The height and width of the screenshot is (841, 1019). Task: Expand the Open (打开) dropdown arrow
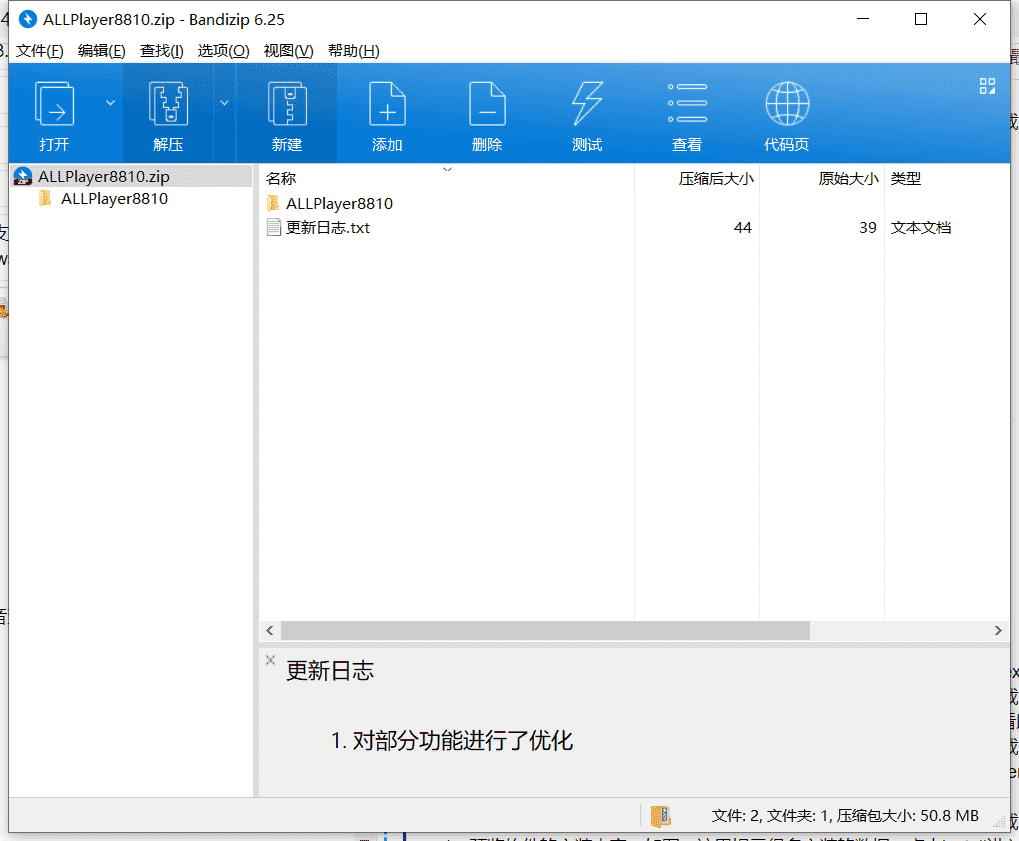[110, 103]
